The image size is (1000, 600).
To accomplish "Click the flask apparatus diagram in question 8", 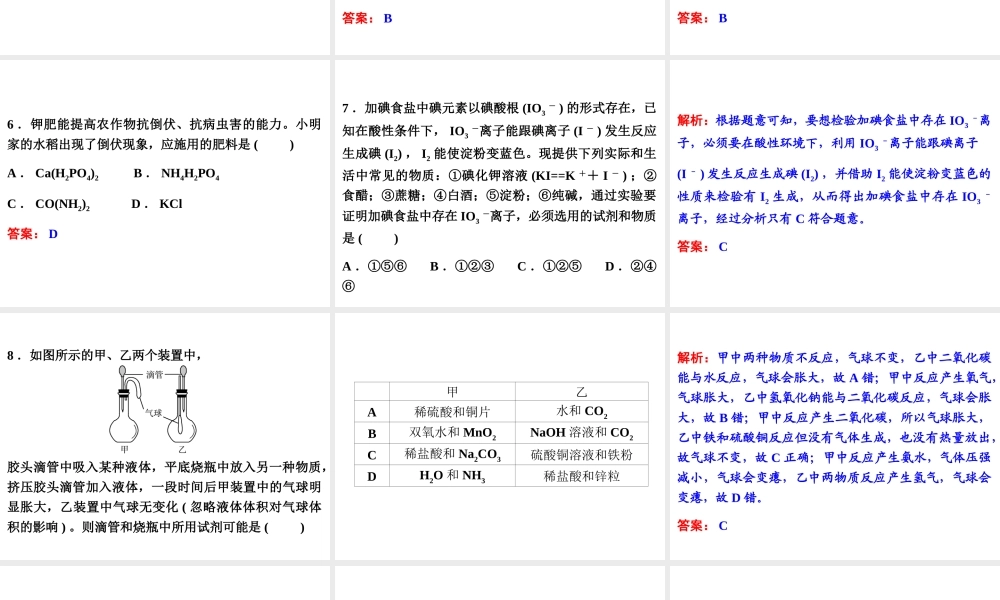I will 154,409.
